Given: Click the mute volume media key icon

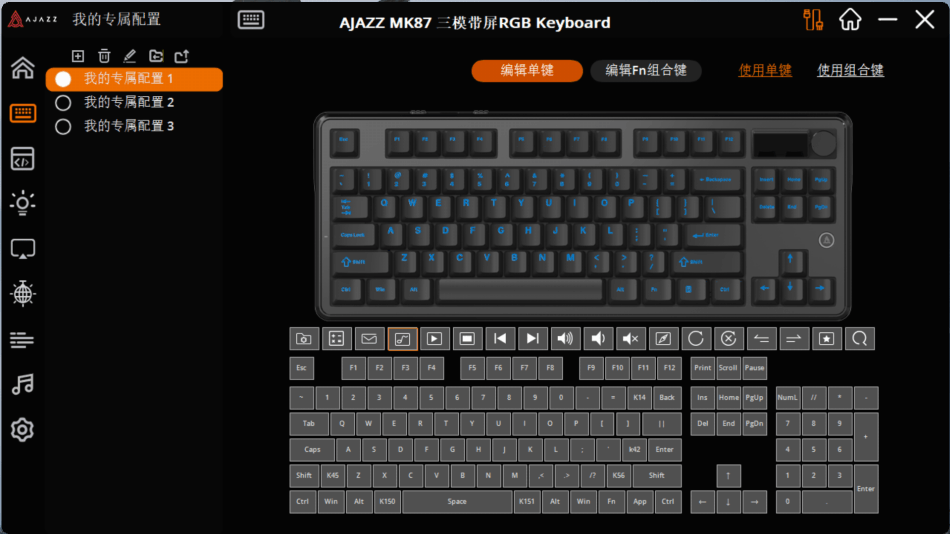Looking at the screenshot, I should (x=630, y=339).
